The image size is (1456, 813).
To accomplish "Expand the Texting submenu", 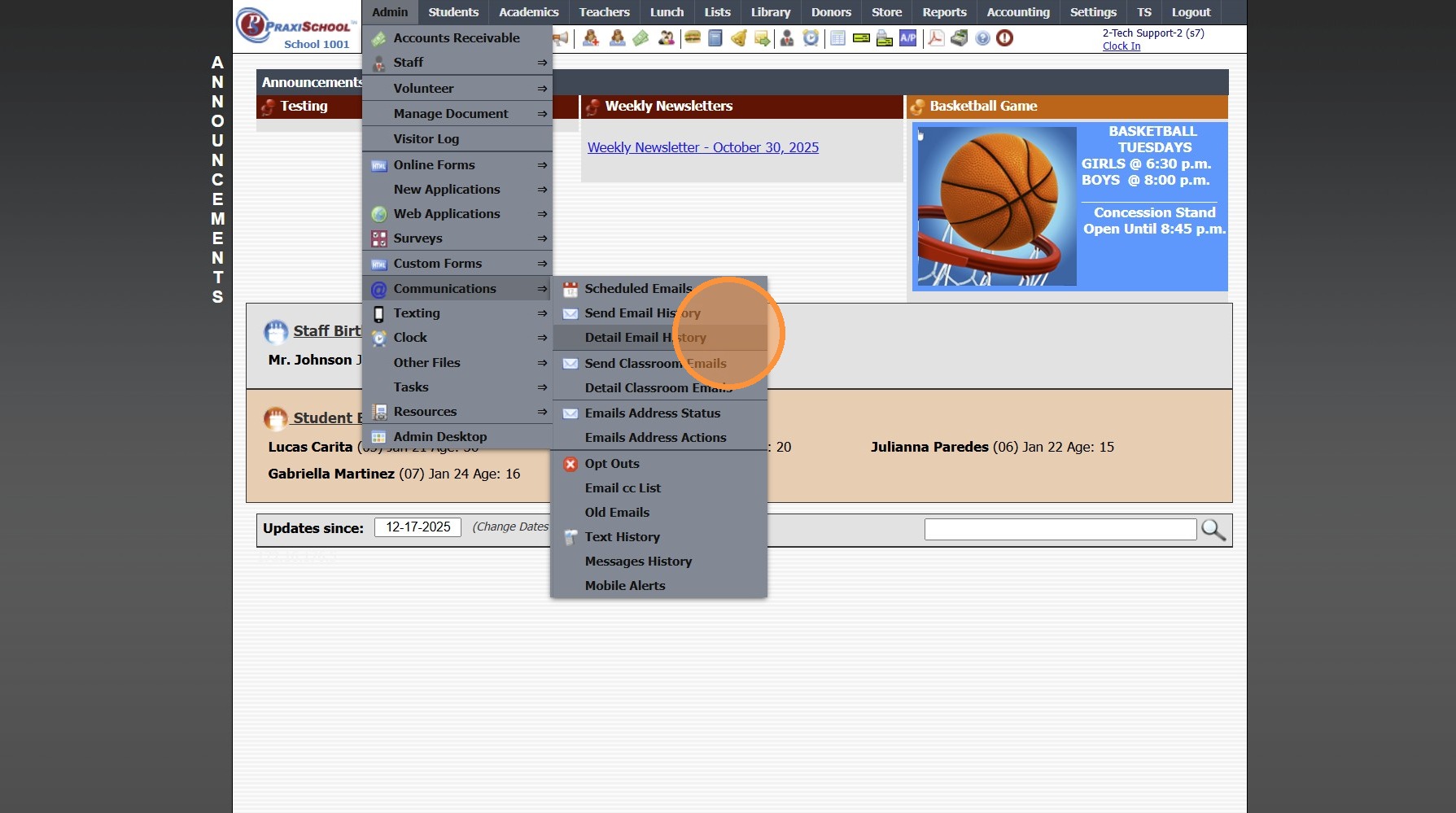I will 457,313.
